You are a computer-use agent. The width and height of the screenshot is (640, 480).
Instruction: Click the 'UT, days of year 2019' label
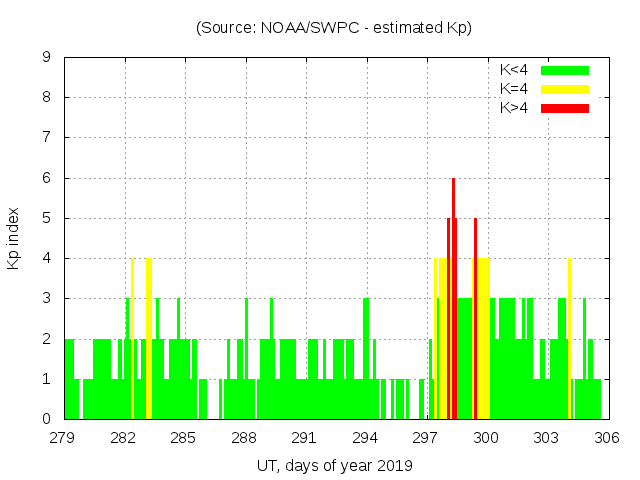(x=334, y=465)
